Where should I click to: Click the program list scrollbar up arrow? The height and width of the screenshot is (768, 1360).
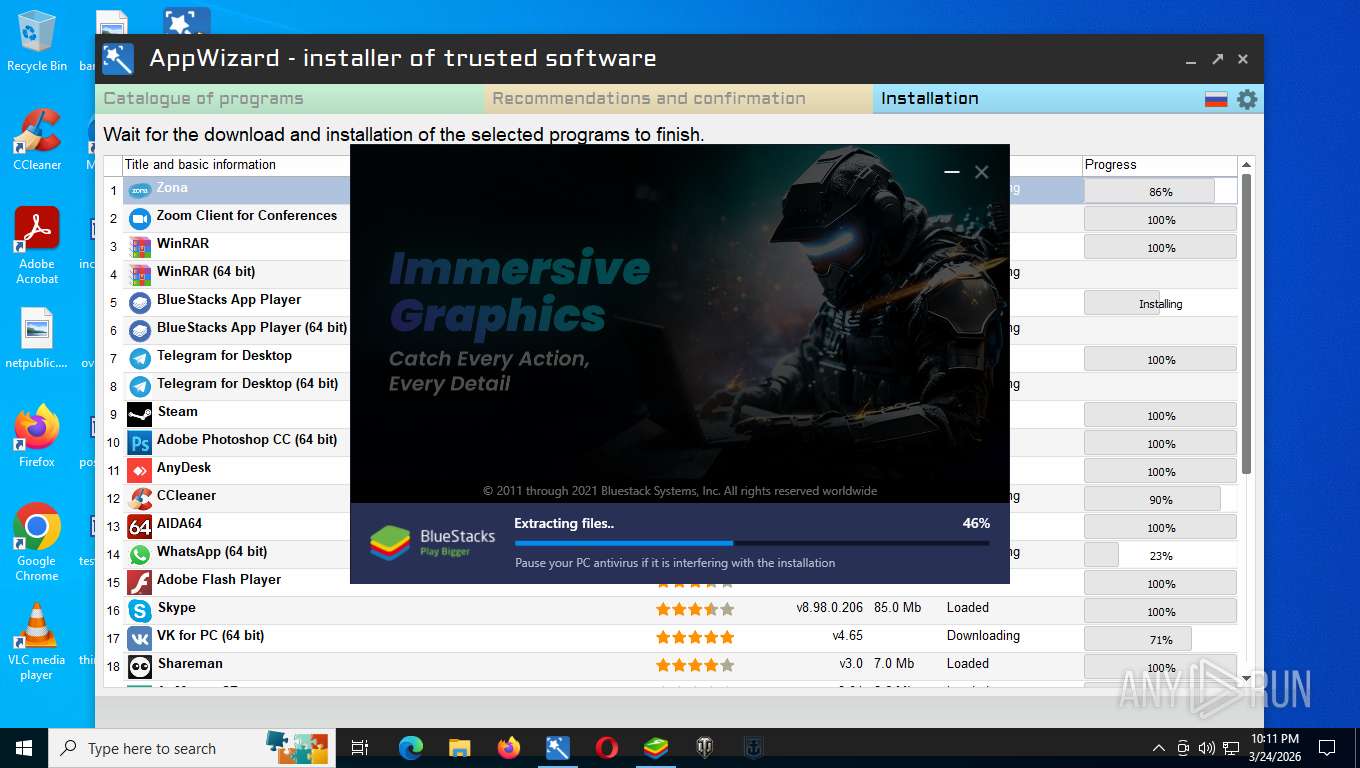pos(1246,164)
